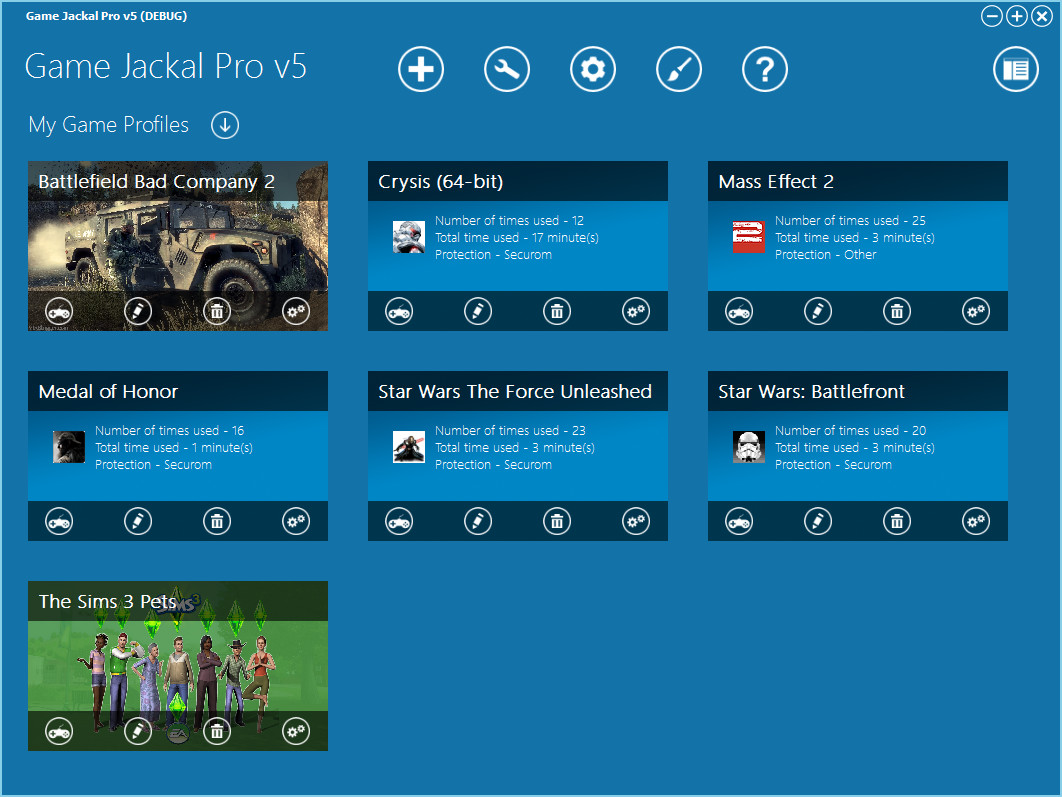Edit Star Wars: Battlefront profile

pyautogui.click(x=818, y=521)
